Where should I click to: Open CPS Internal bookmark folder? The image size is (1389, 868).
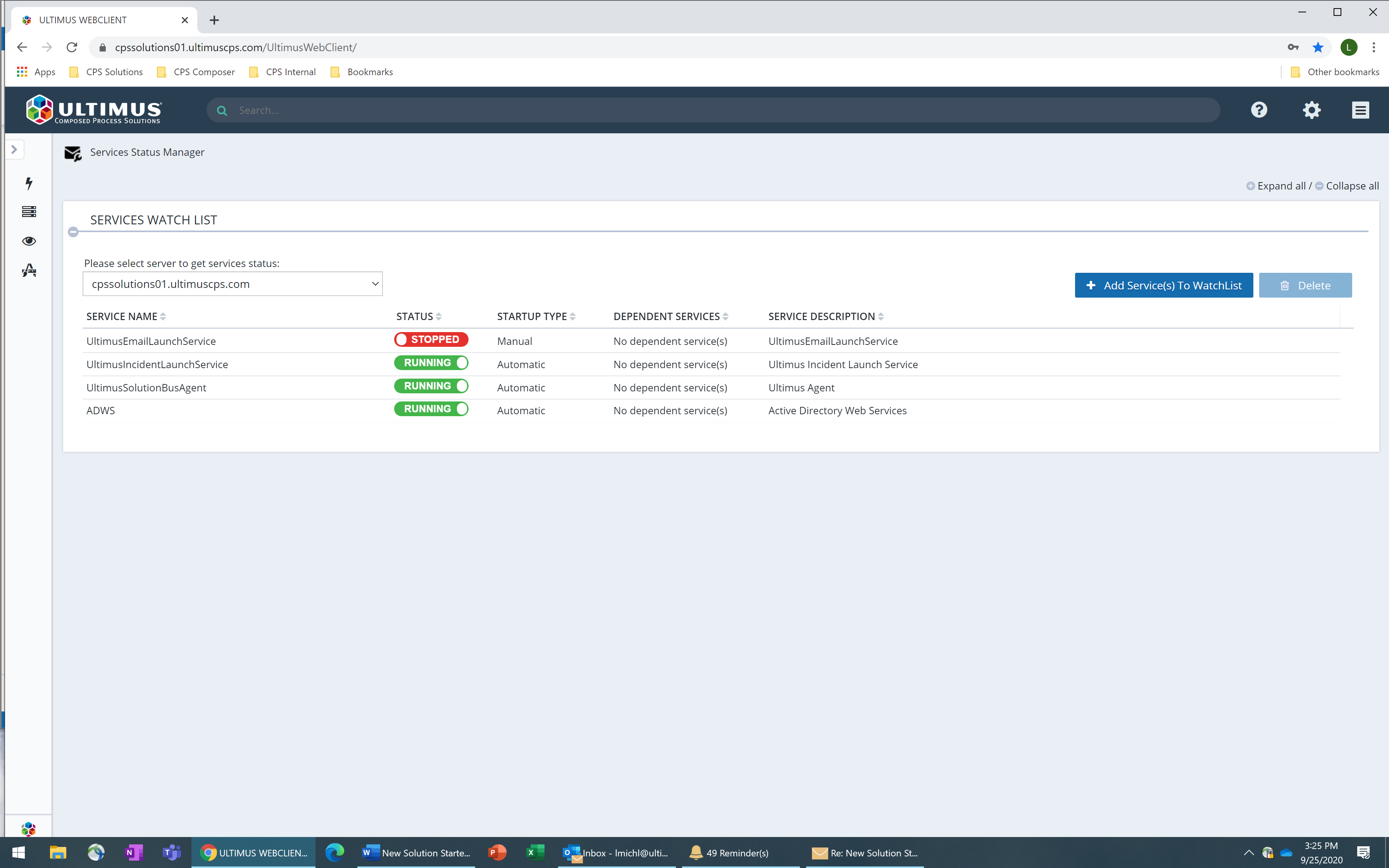(x=283, y=72)
